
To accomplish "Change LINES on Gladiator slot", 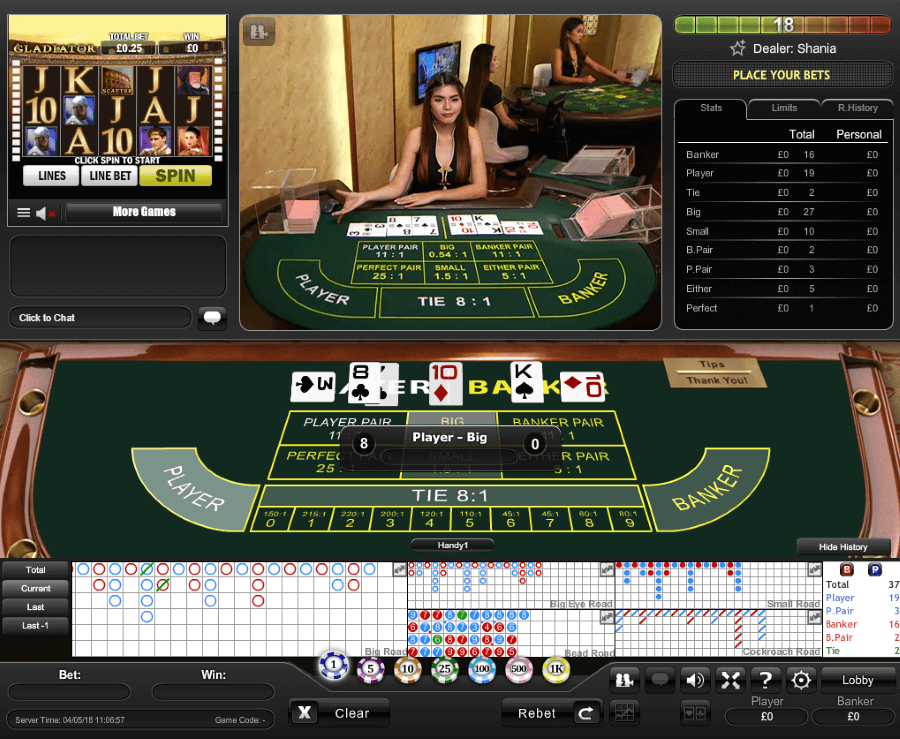I will [51, 176].
